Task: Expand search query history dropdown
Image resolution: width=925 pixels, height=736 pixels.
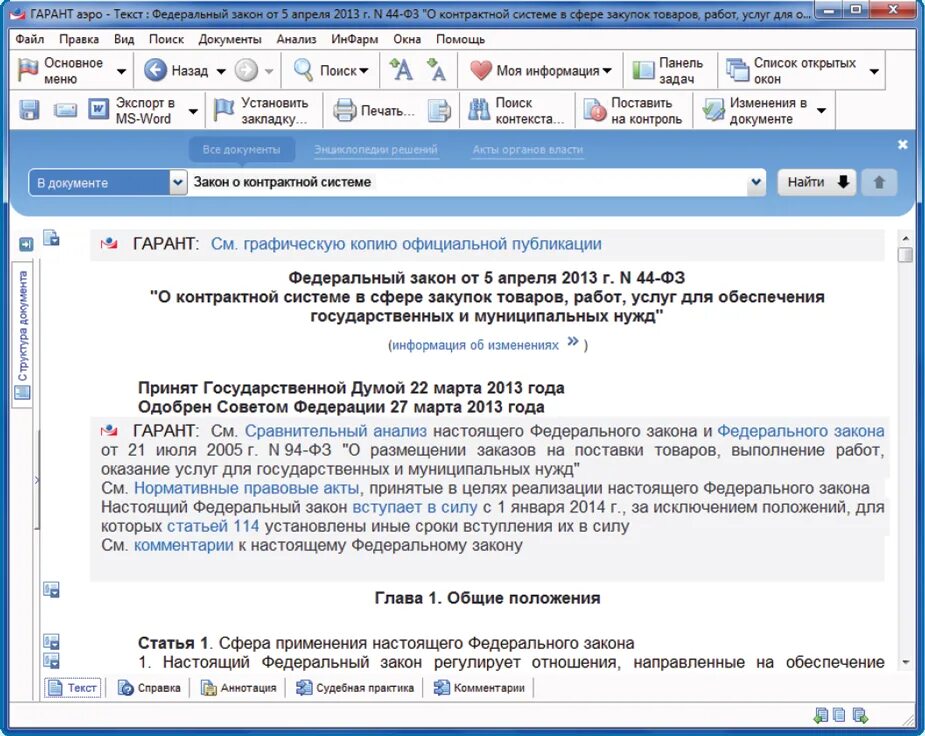Action: click(x=756, y=183)
